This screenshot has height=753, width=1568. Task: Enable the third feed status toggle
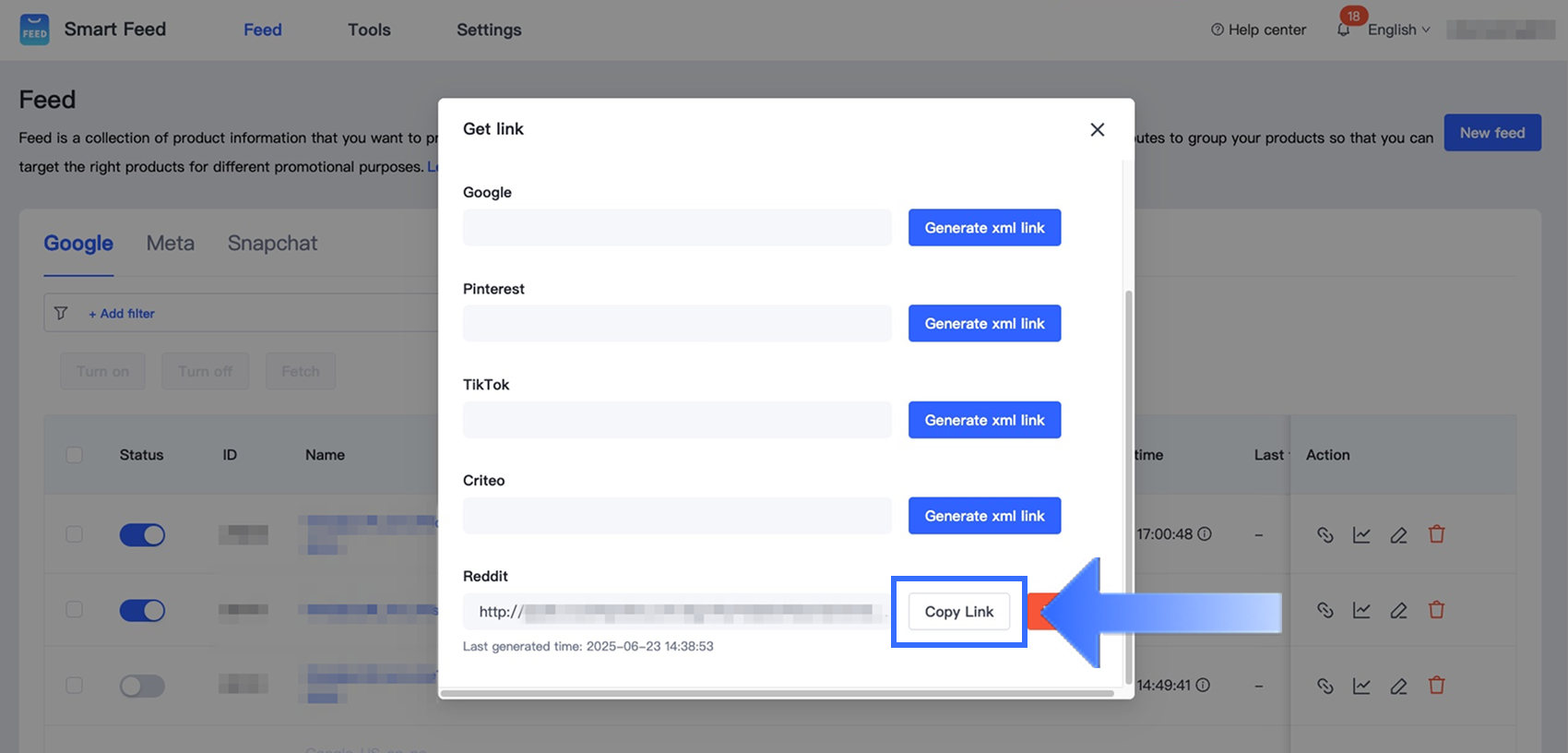pos(142,686)
